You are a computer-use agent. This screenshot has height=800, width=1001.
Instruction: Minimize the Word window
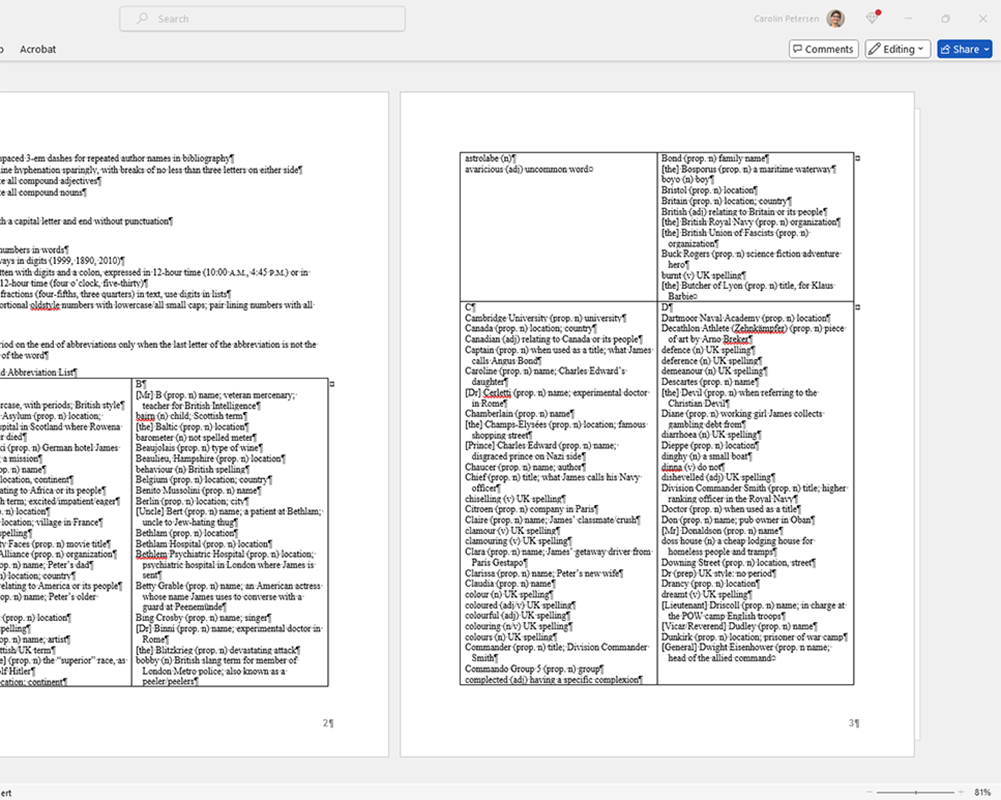(908, 19)
